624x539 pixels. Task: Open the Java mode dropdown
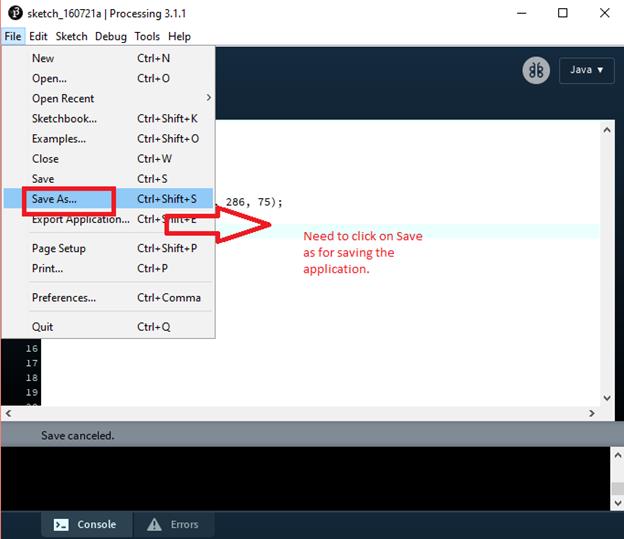(x=587, y=70)
